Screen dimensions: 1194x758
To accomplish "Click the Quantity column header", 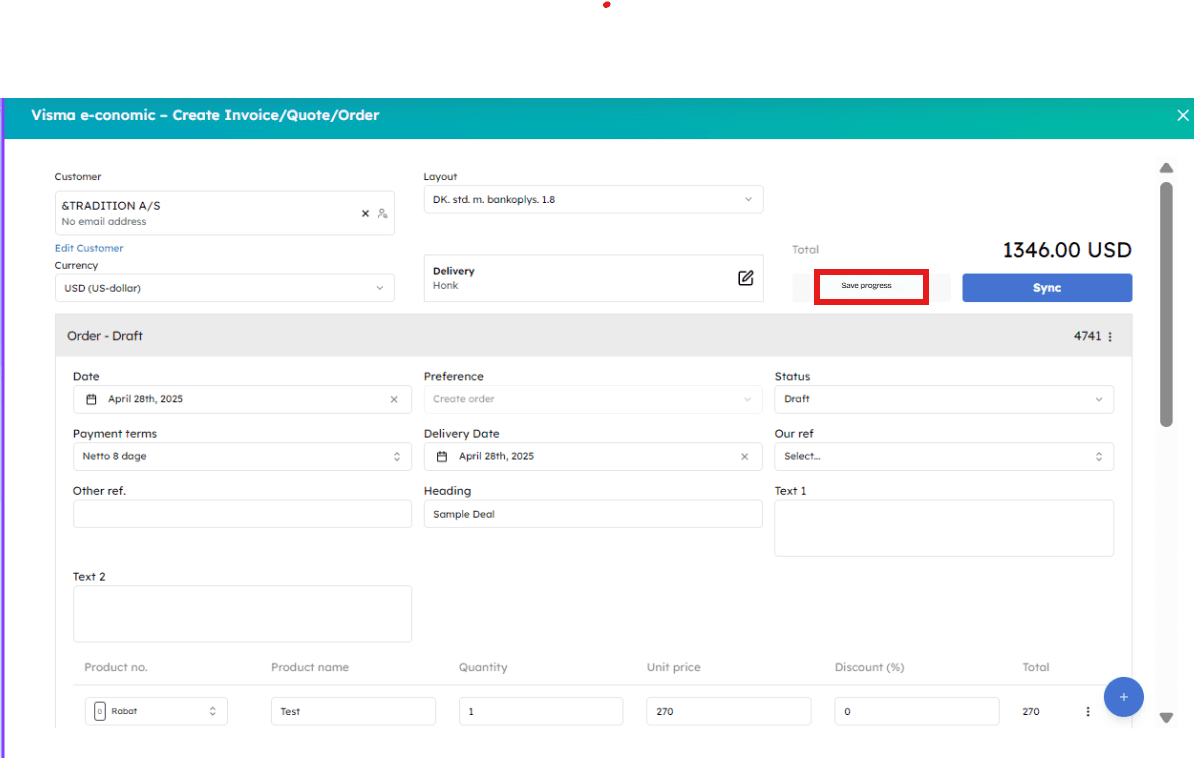I will (483, 667).
